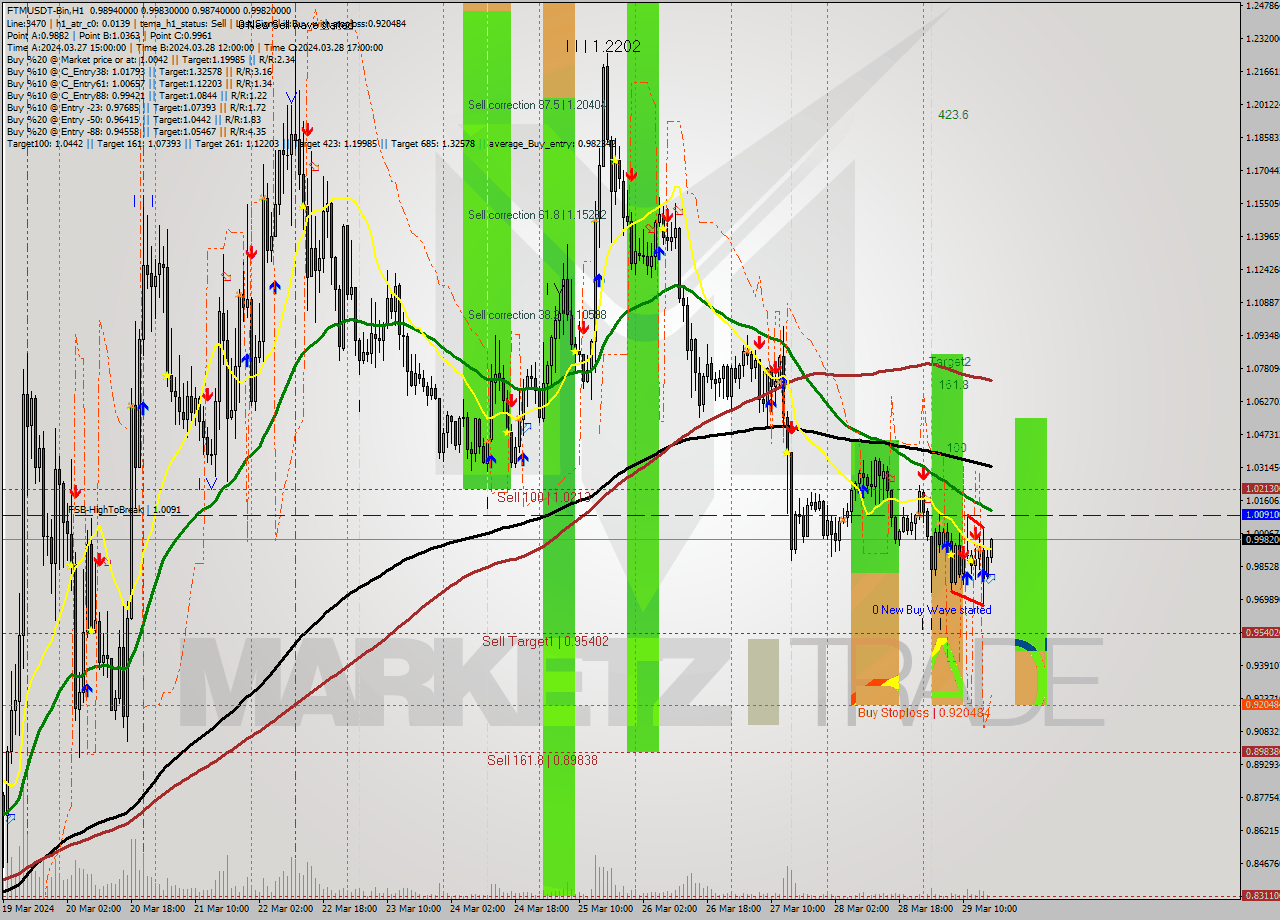Click the orange 0.92048 stoploss price tag
Image resolution: width=1280 pixels, height=920 pixels.
click(x=1260, y=705)
